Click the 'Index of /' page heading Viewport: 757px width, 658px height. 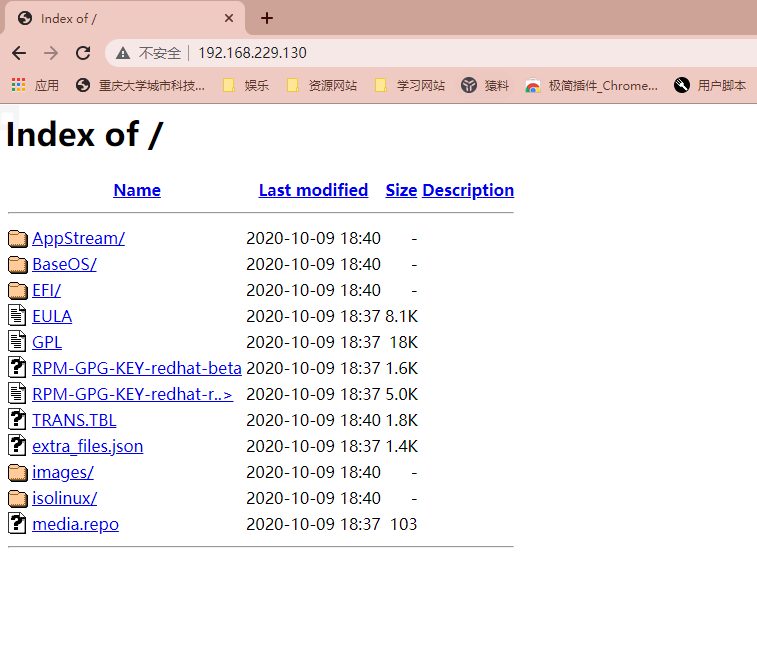point(85,134)
